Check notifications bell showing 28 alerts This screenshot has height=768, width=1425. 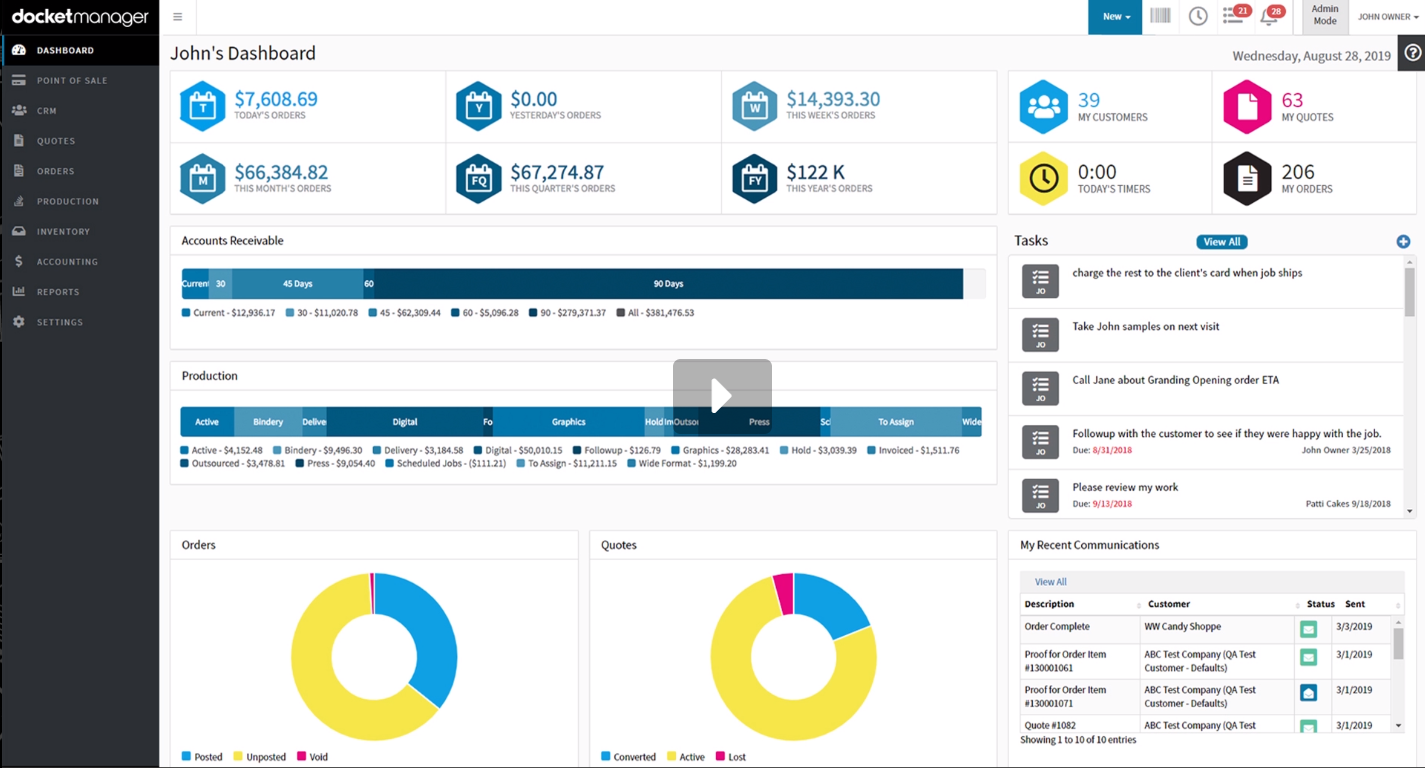[x=1271, y=16]
